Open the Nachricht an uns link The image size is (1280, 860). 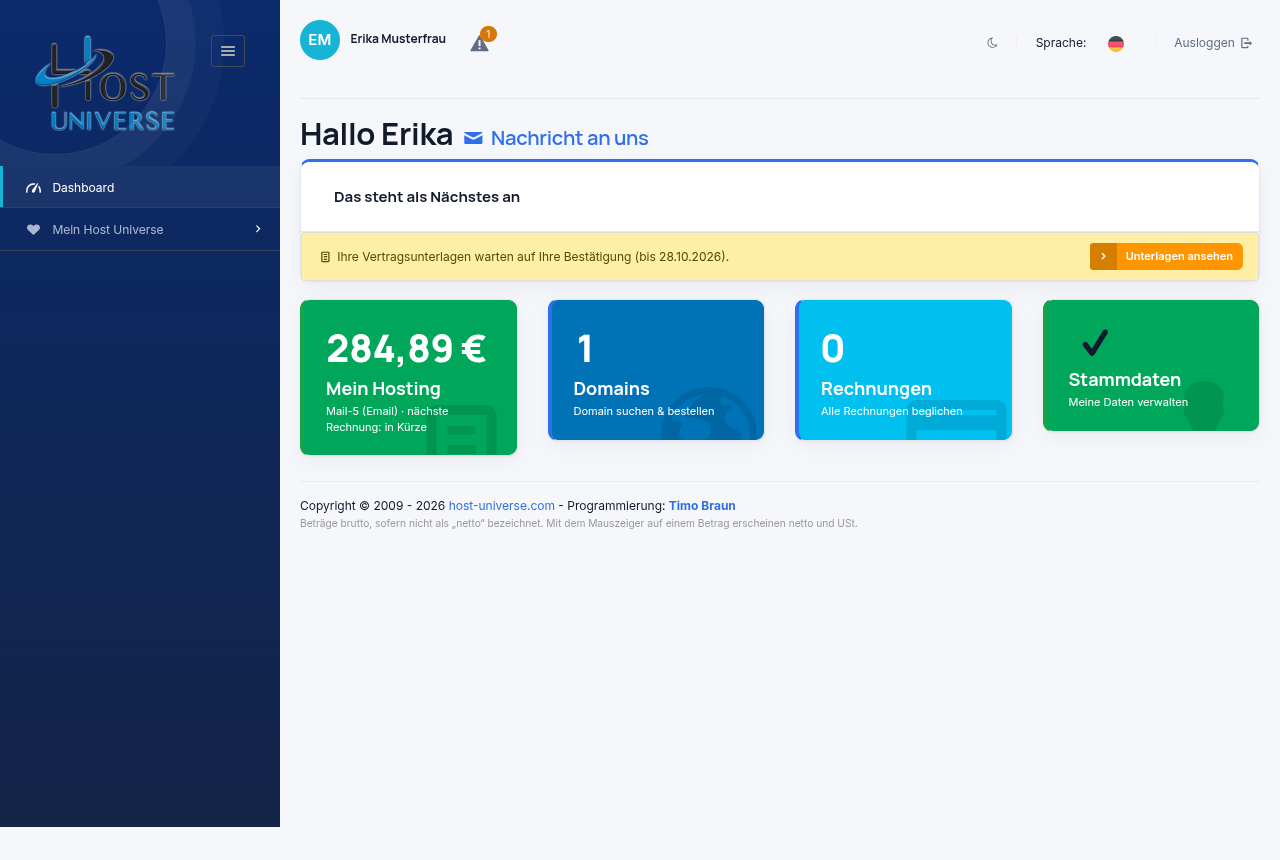pos(569,138)
